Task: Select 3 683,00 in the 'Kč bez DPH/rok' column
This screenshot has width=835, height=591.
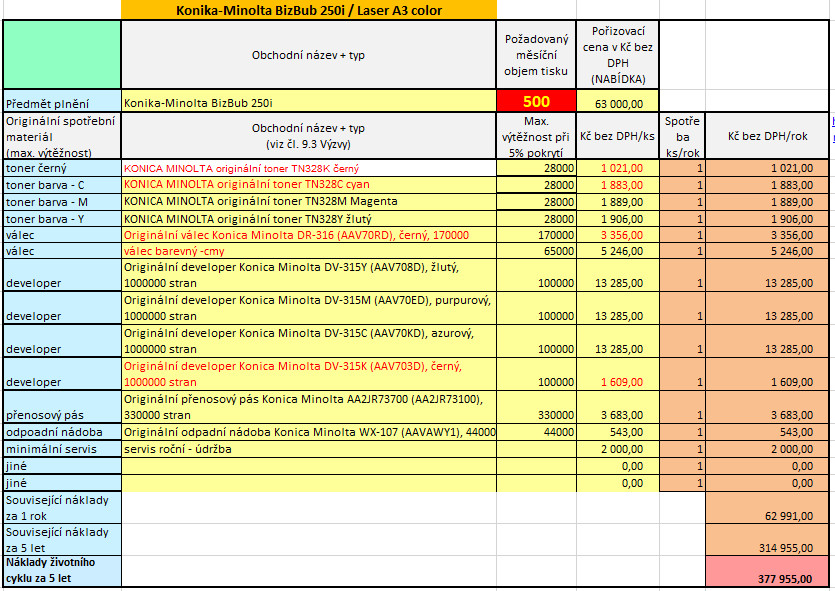Action: coord(767,407)
